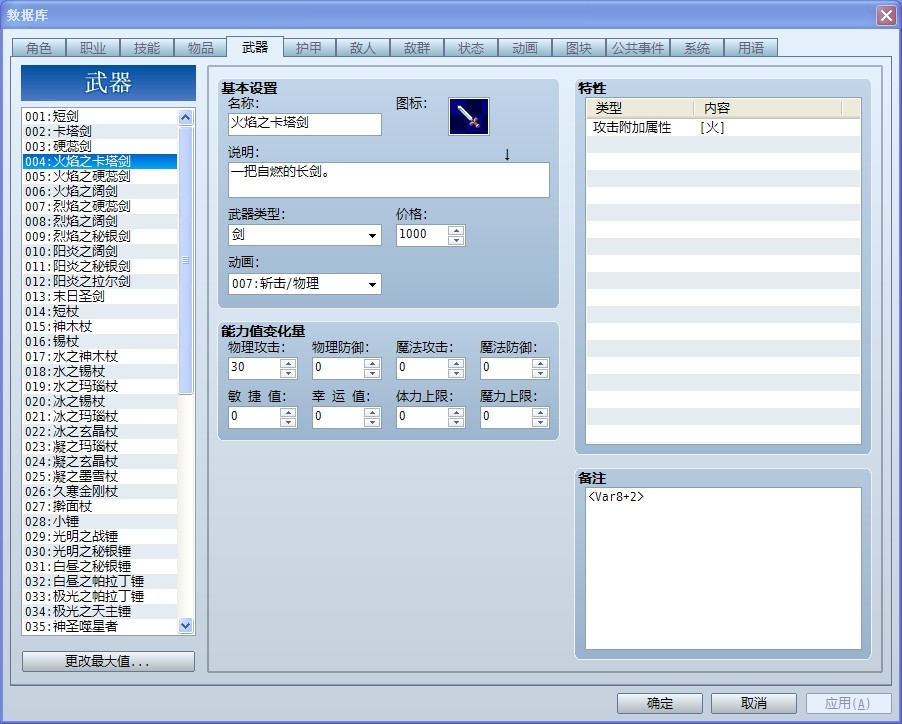Viewport: 902px width, 724px height.
Task: Open the 状态 tab
Action: click(x=471, y=48)
